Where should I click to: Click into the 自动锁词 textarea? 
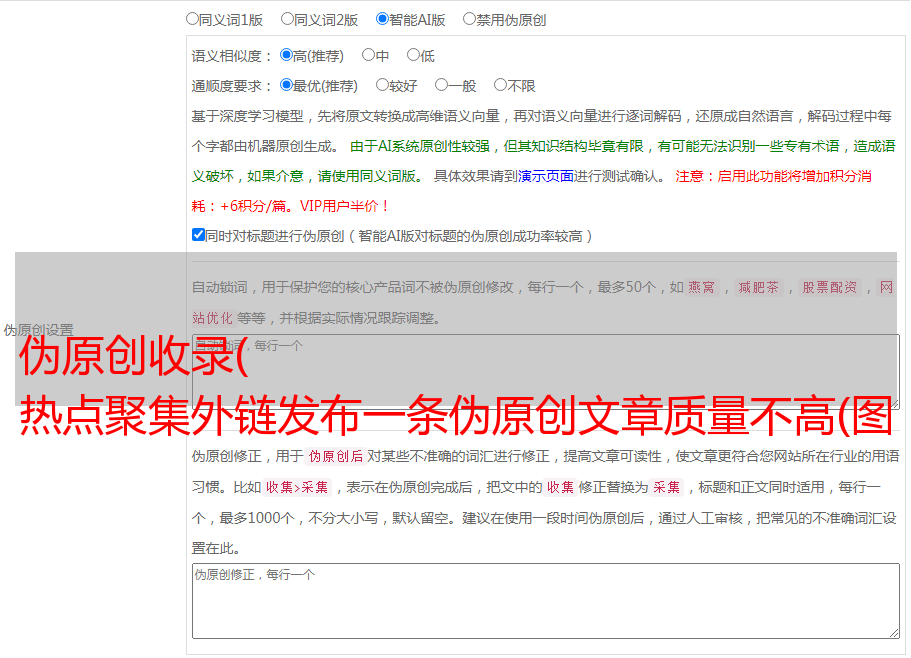pos(546,371)
